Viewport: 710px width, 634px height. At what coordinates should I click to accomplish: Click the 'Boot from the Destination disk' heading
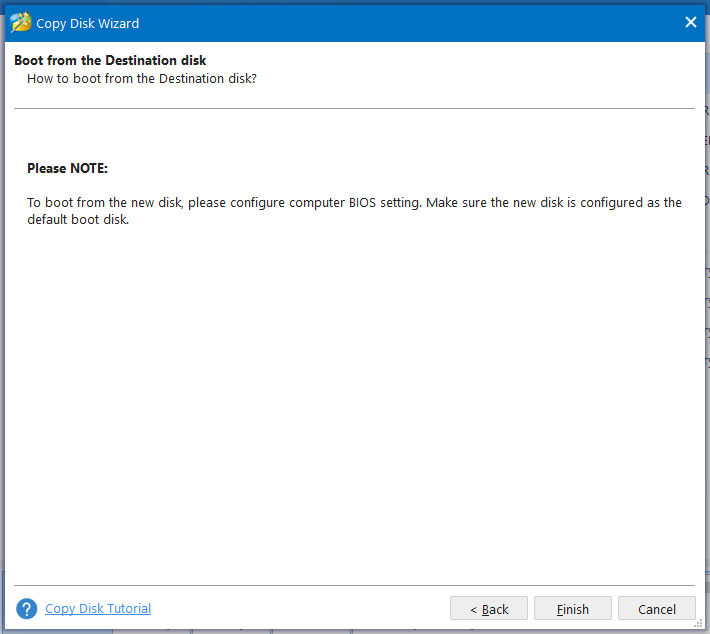click(110, 60)
